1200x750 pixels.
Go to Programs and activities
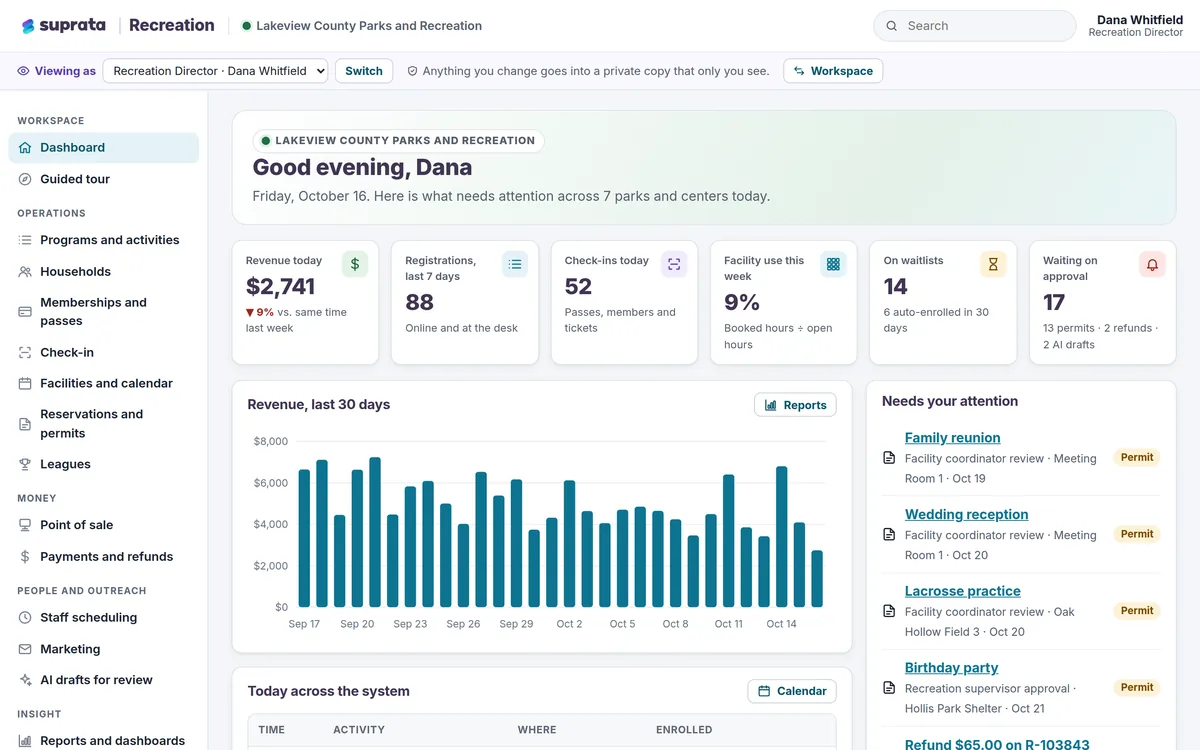click(104, 240)
